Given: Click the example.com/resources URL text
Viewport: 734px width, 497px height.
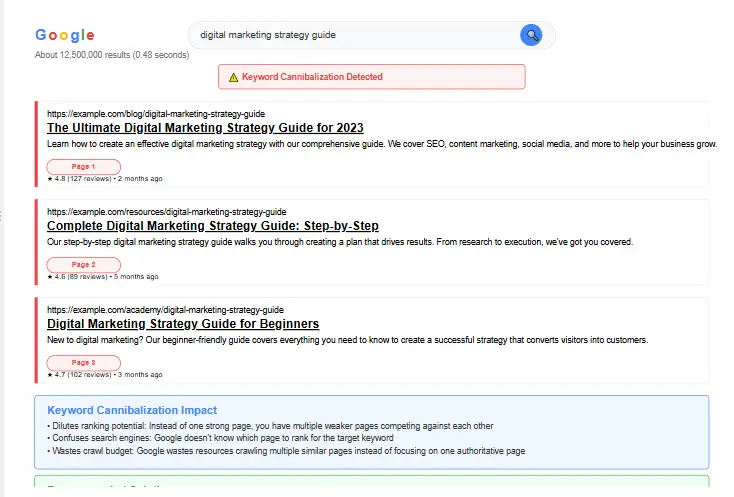Looking at the screenshot, I should [x=167, y=212].
